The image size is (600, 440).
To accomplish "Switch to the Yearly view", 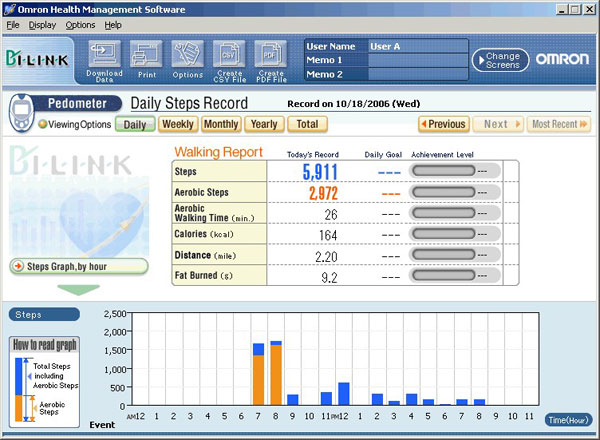I will (x=264, y=124).
